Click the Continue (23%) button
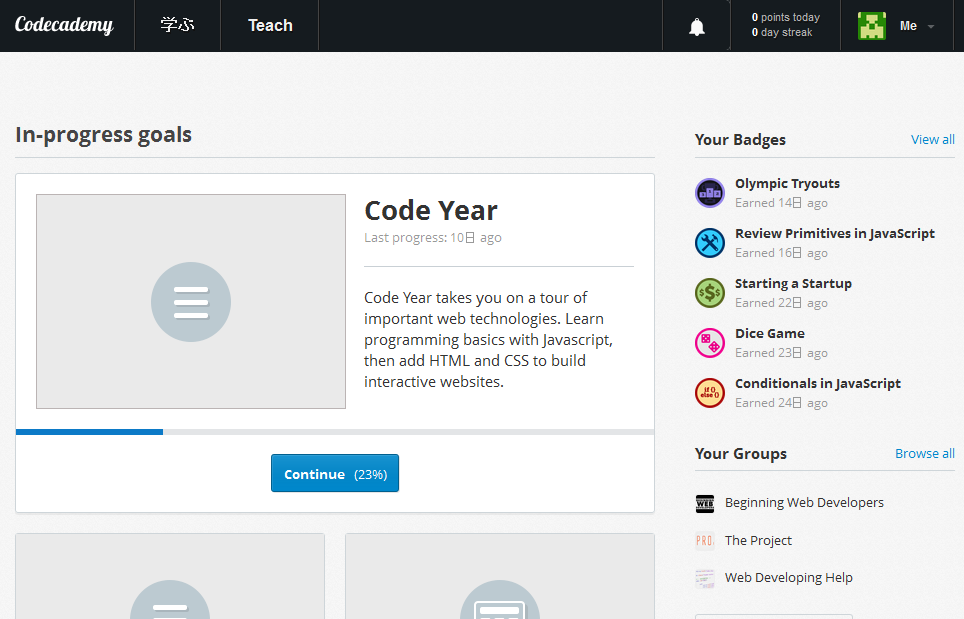This screenshot has height=619, width=964. pyautogui.click(x=335, y=473)
